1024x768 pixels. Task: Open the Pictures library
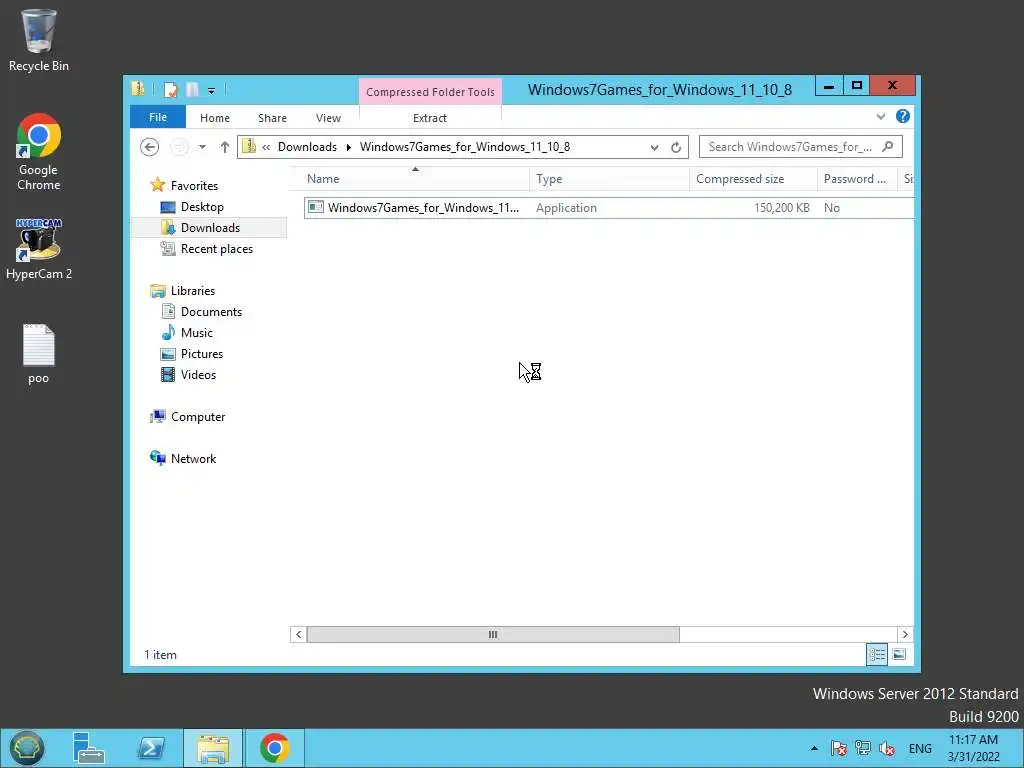tap(202, 353)
